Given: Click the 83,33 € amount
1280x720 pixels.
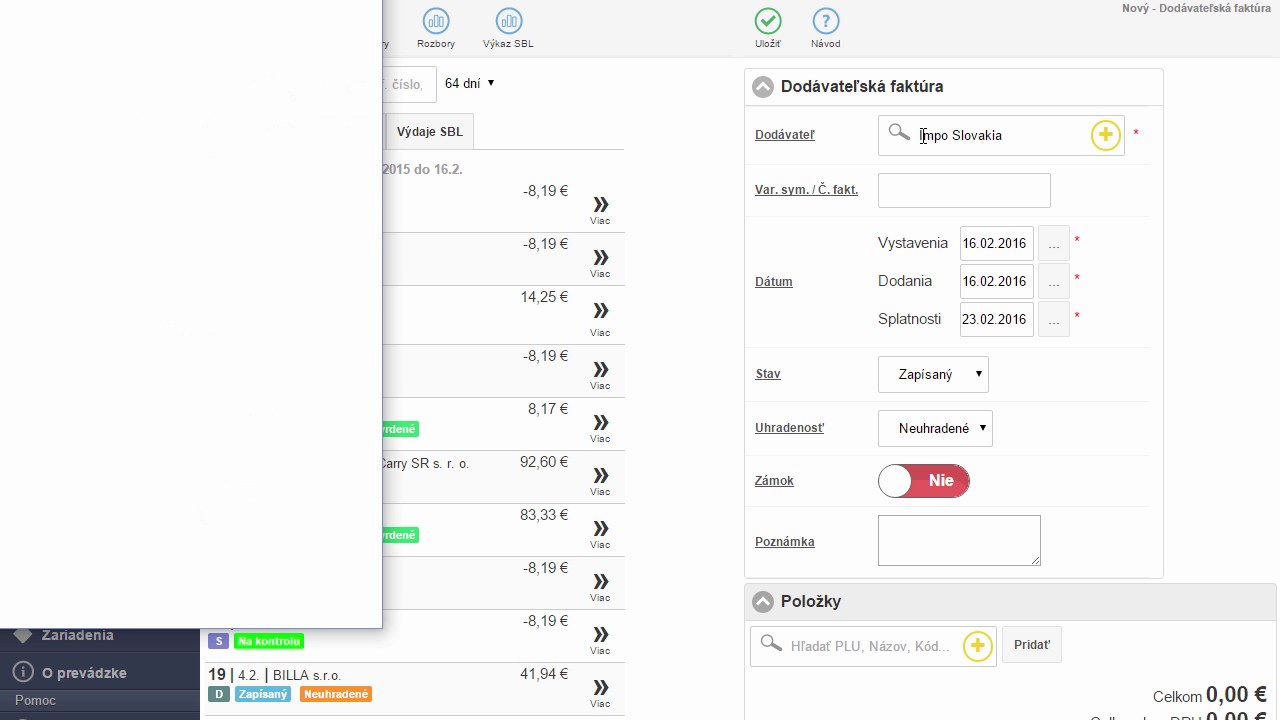Looking at the screenshot, I should (x=544, y=516).
